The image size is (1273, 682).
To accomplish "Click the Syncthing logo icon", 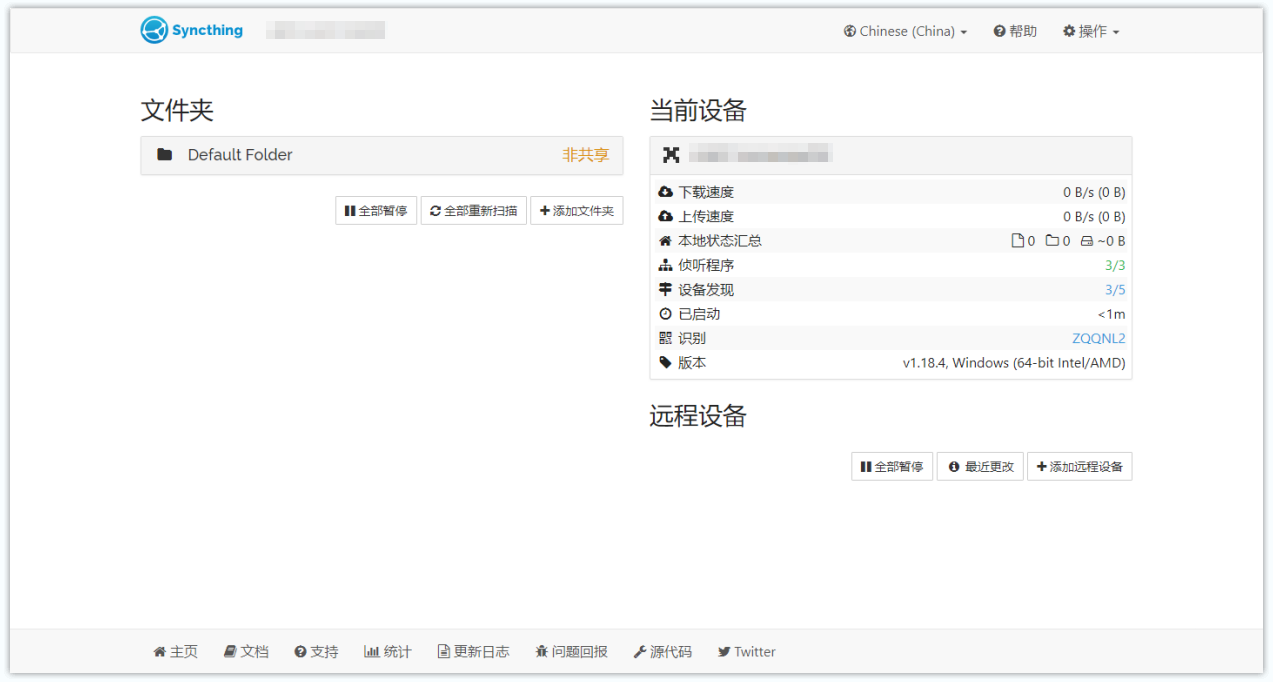I will tap(154, 30).
